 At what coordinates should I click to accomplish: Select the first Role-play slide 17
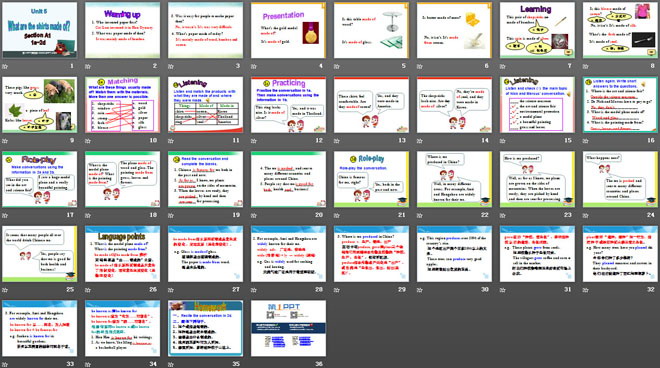[x=40, y=179]
